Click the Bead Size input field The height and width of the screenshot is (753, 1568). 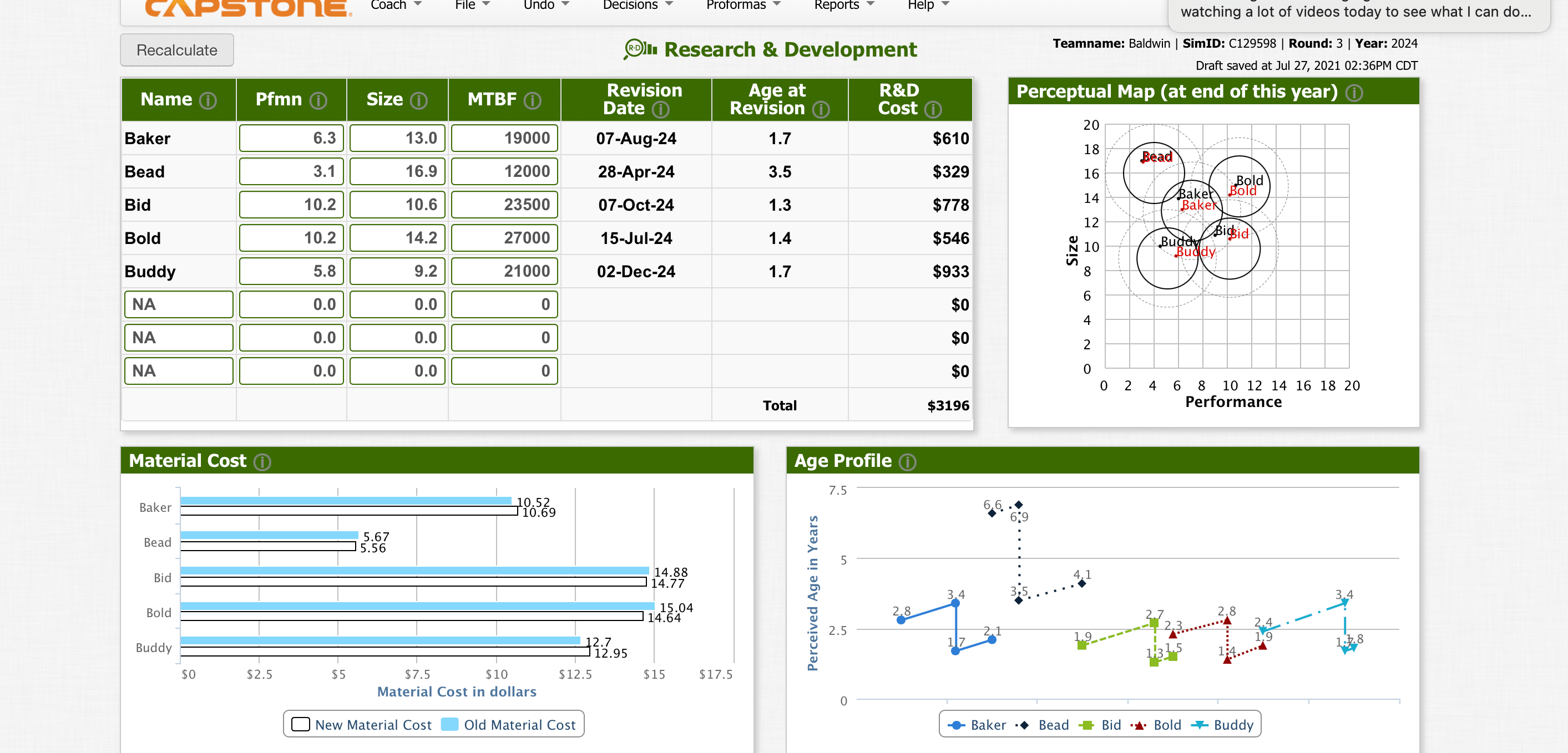click(397, 171)
